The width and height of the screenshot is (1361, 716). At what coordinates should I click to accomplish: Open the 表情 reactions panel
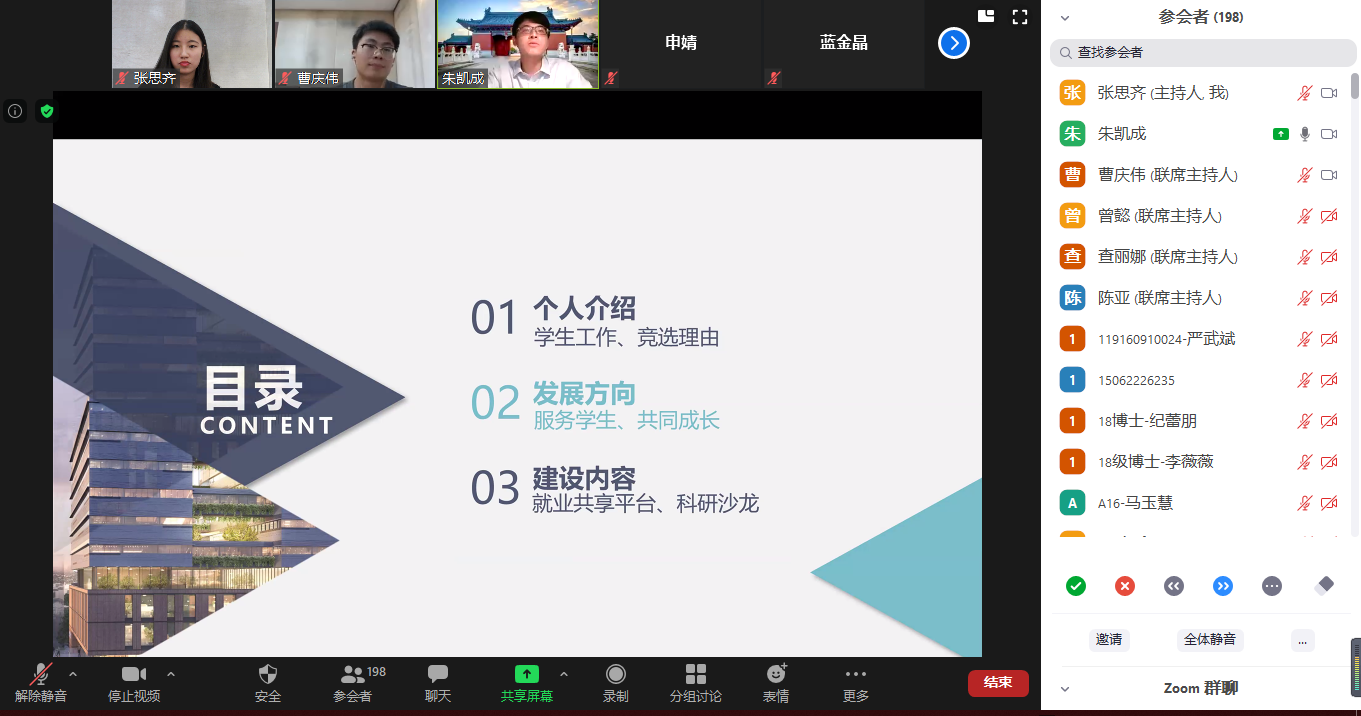776,682
